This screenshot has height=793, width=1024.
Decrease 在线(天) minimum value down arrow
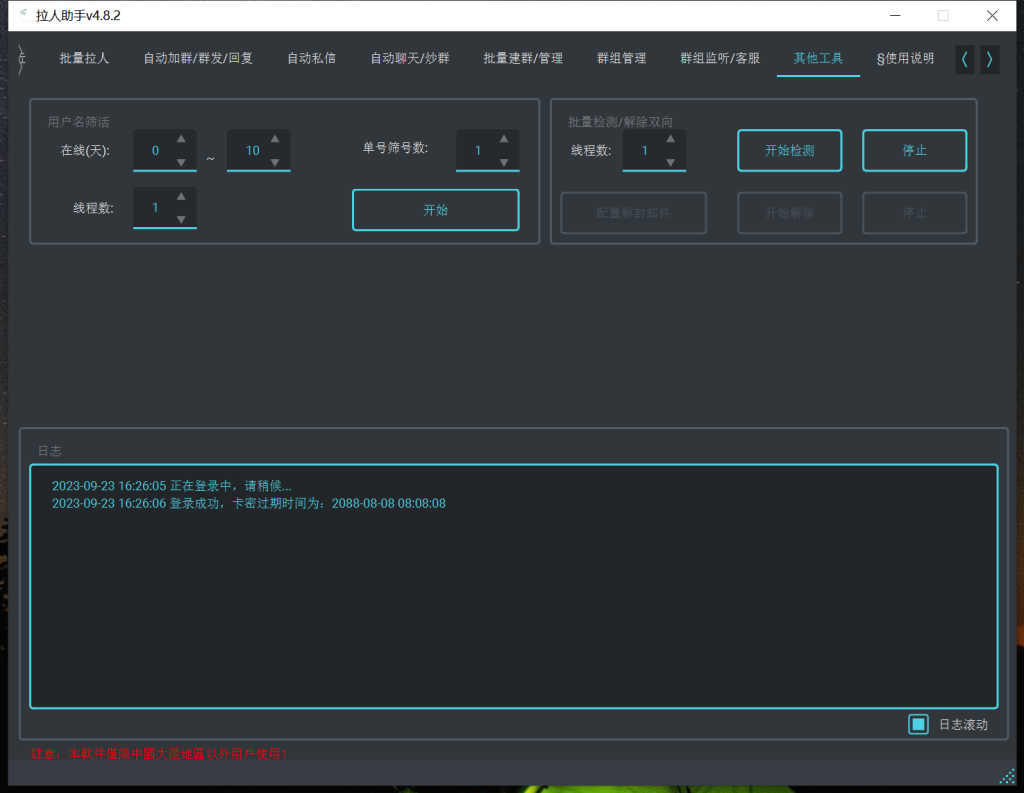181,162
